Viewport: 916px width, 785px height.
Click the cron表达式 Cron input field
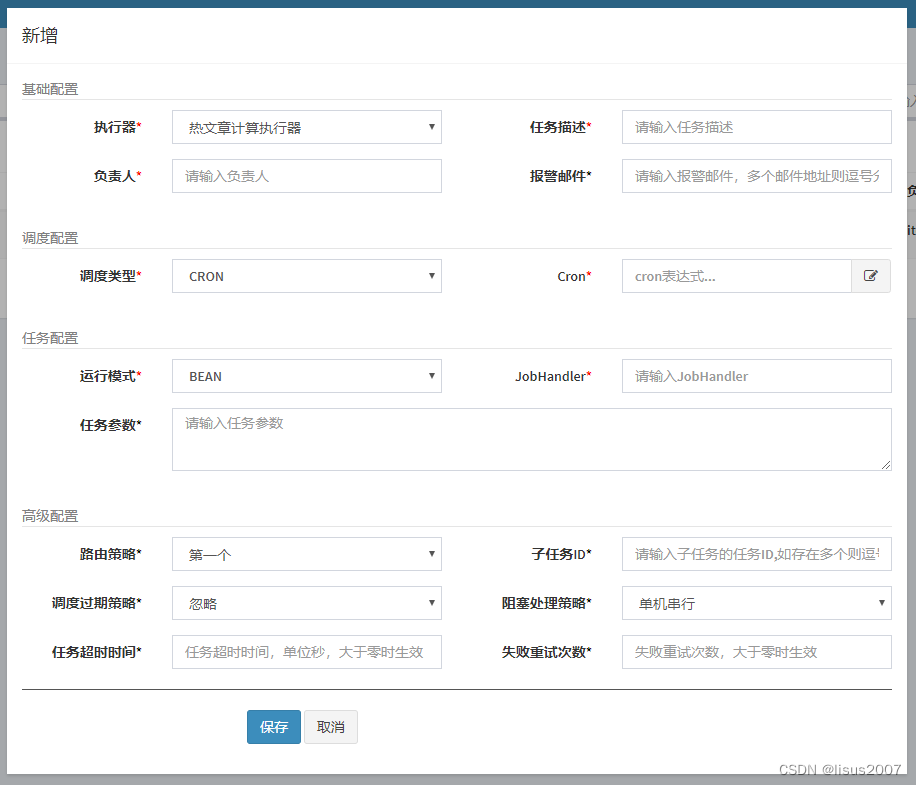click(x=736, y=276)
